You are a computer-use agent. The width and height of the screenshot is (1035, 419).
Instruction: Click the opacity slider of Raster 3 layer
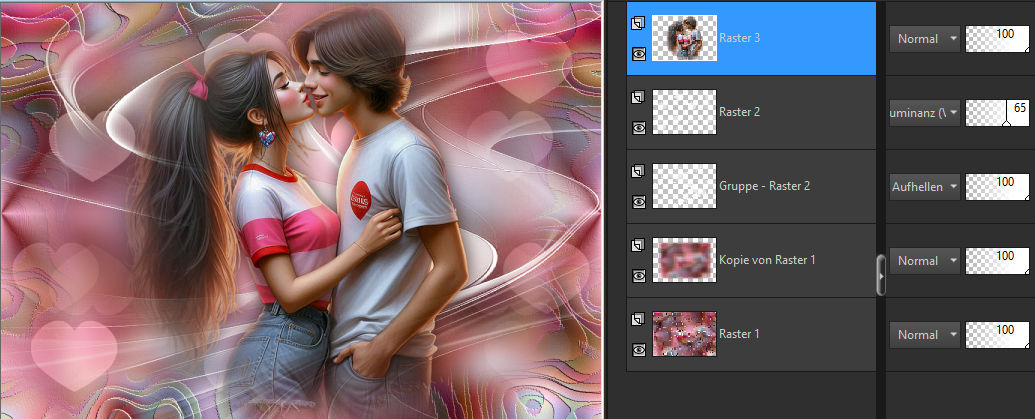pos(999,39)
